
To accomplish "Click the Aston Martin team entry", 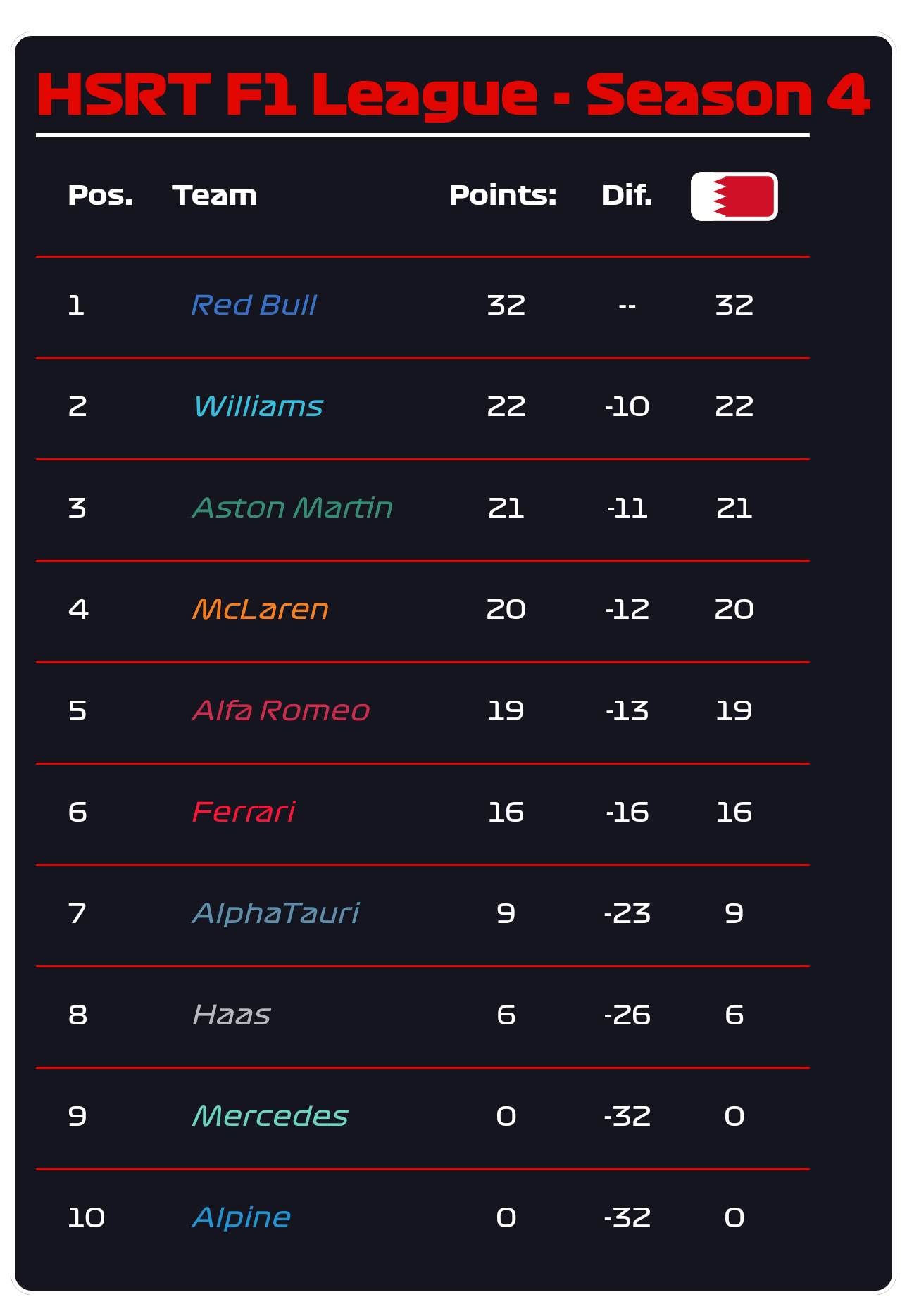I will pos(292,508).
